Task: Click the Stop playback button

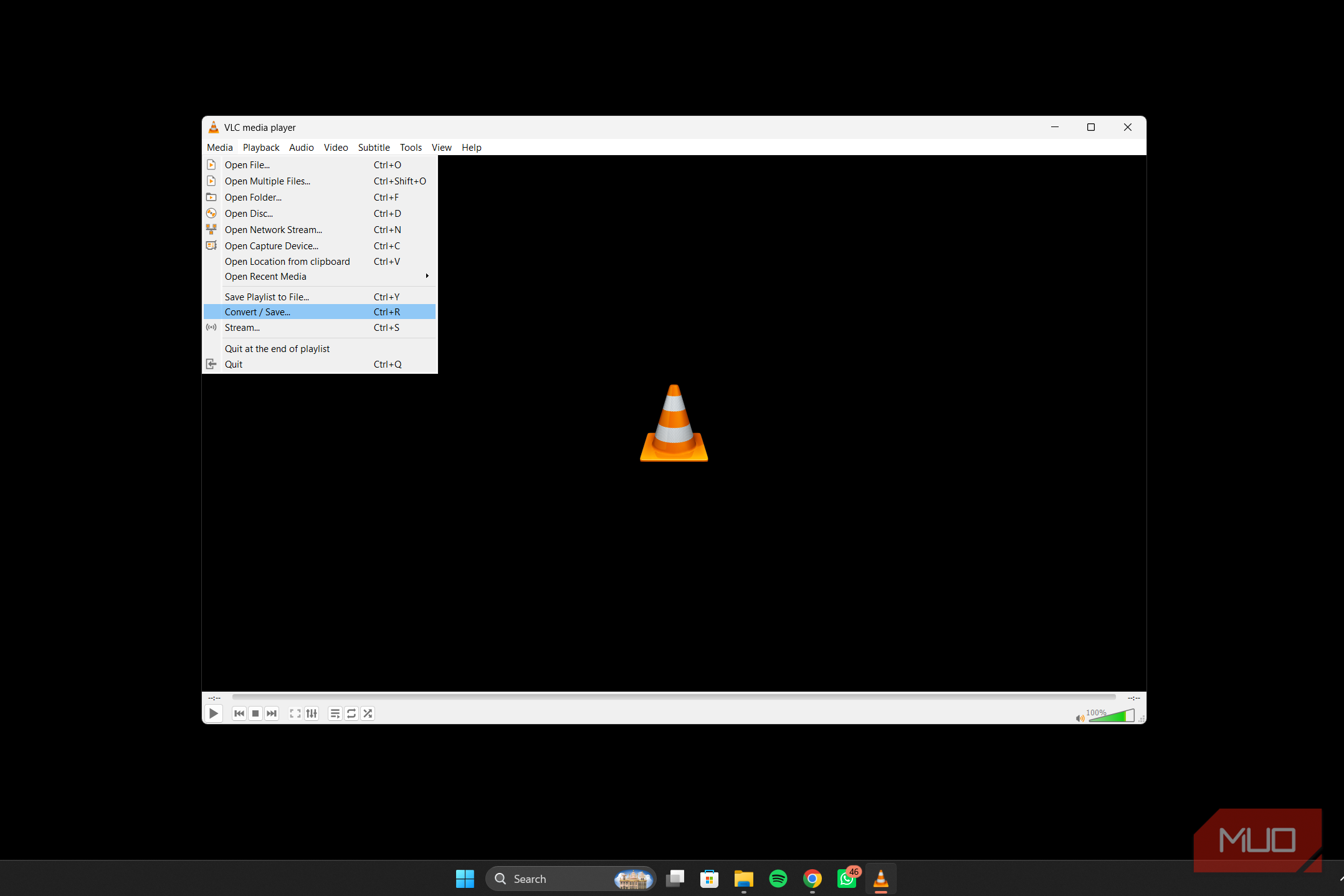Action: click(x=255, y=713)
